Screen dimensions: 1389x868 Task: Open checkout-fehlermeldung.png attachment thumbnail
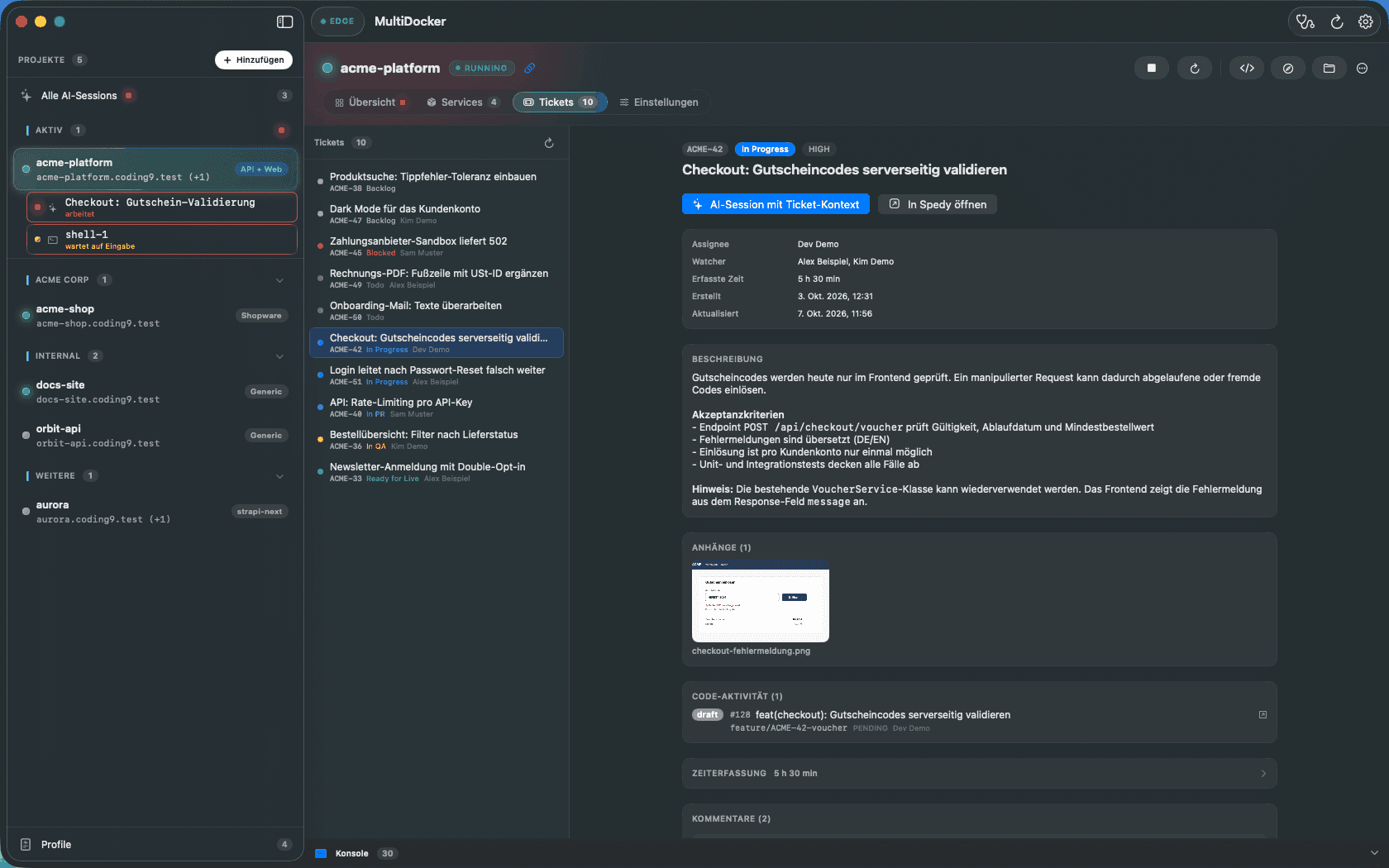click(761, 601)
